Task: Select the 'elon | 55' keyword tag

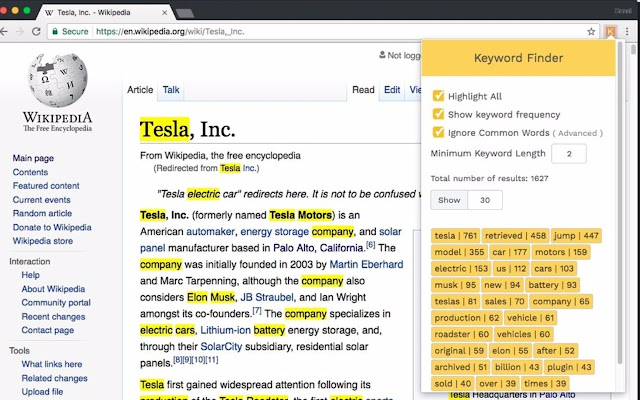Action: pos(510,351)
